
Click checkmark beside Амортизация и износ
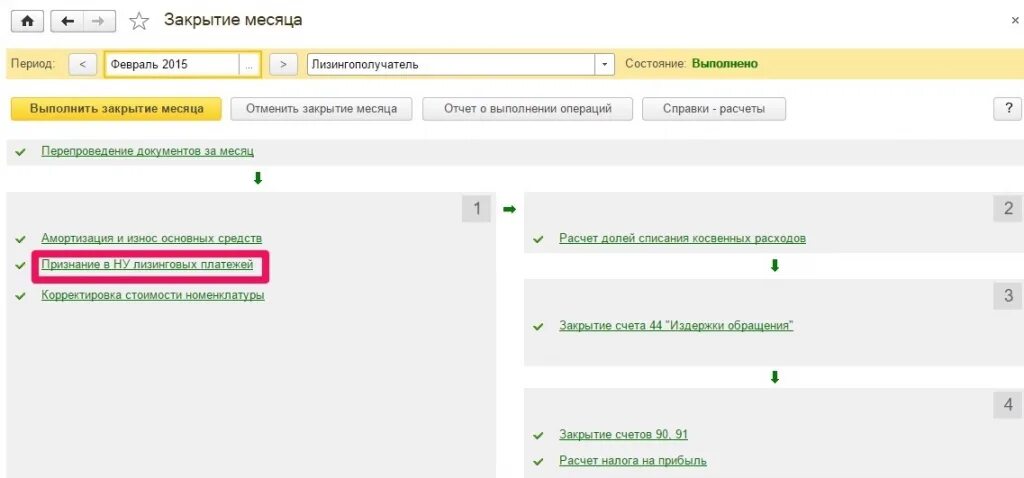[21, 239]
